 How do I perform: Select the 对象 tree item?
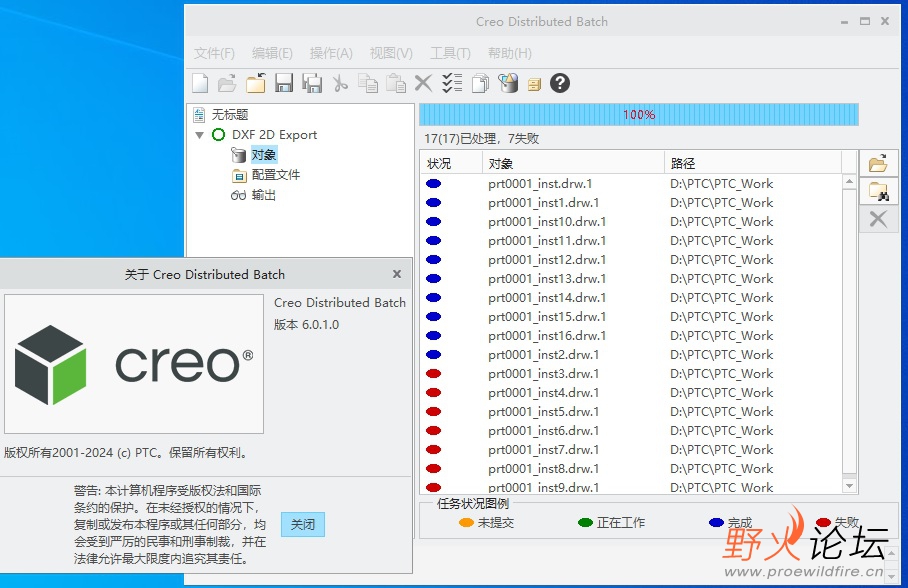coord(263,155)
